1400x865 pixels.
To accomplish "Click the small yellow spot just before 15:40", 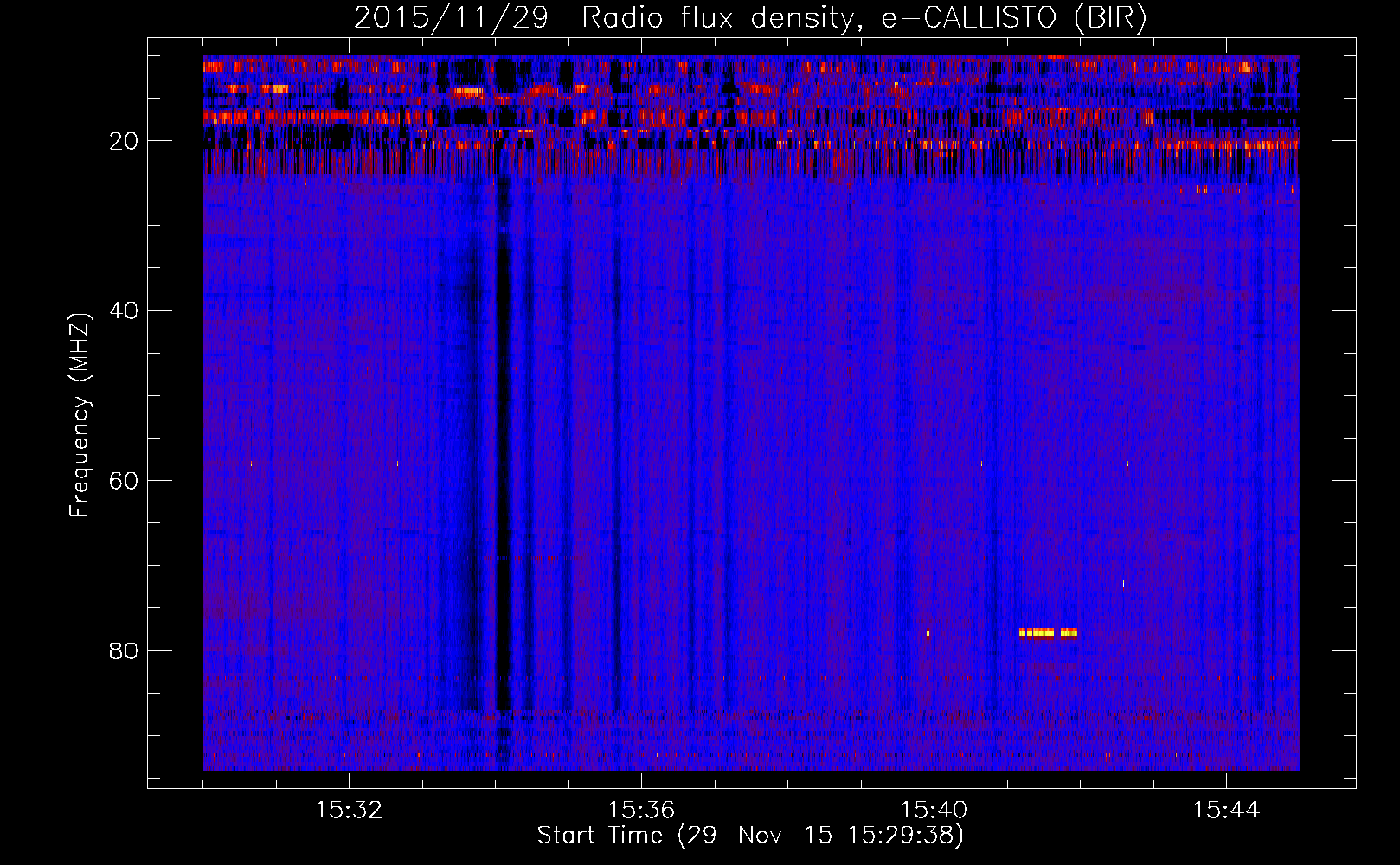I will point(928,634).
